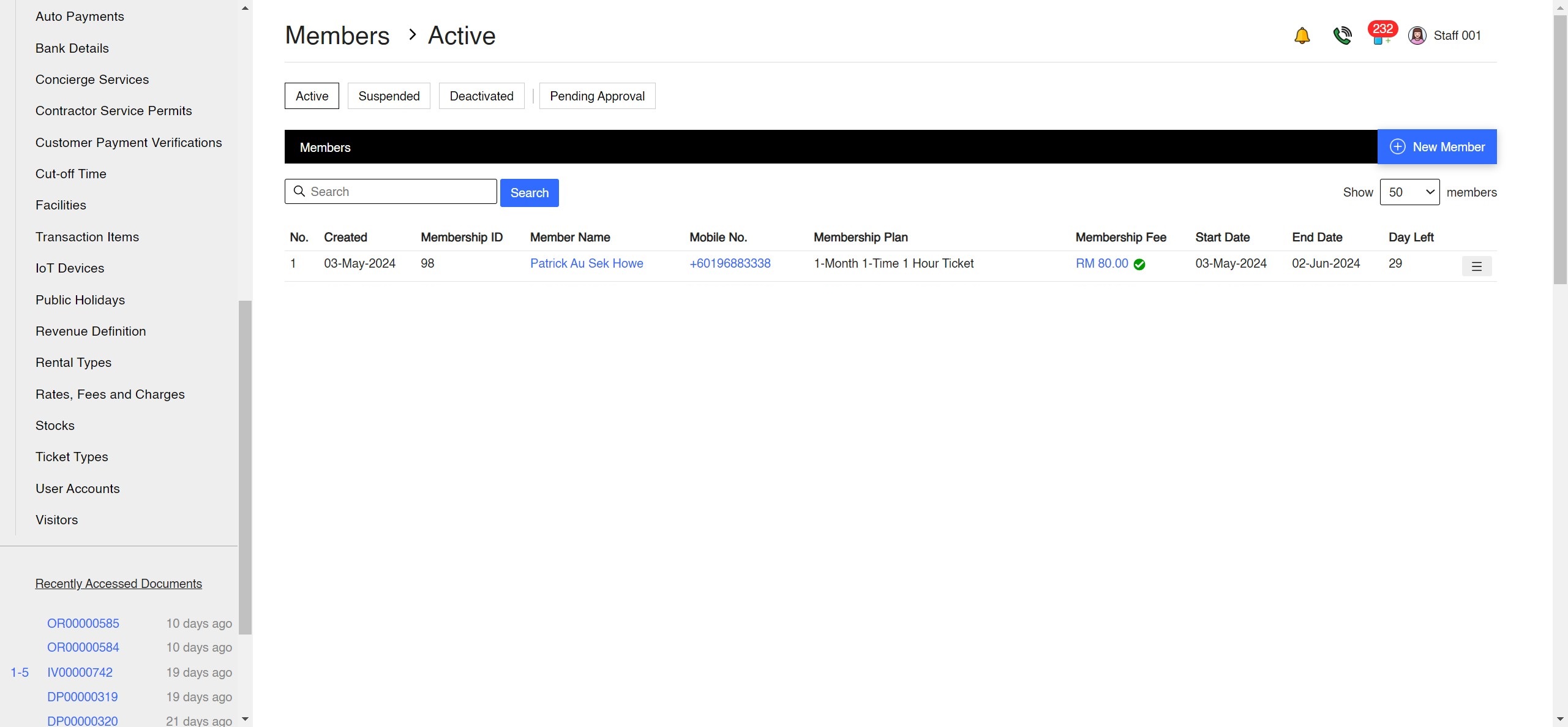The image size is (1568, 727).
Task: Click the plus icon on New Member button
Action: coord(1398,146)
